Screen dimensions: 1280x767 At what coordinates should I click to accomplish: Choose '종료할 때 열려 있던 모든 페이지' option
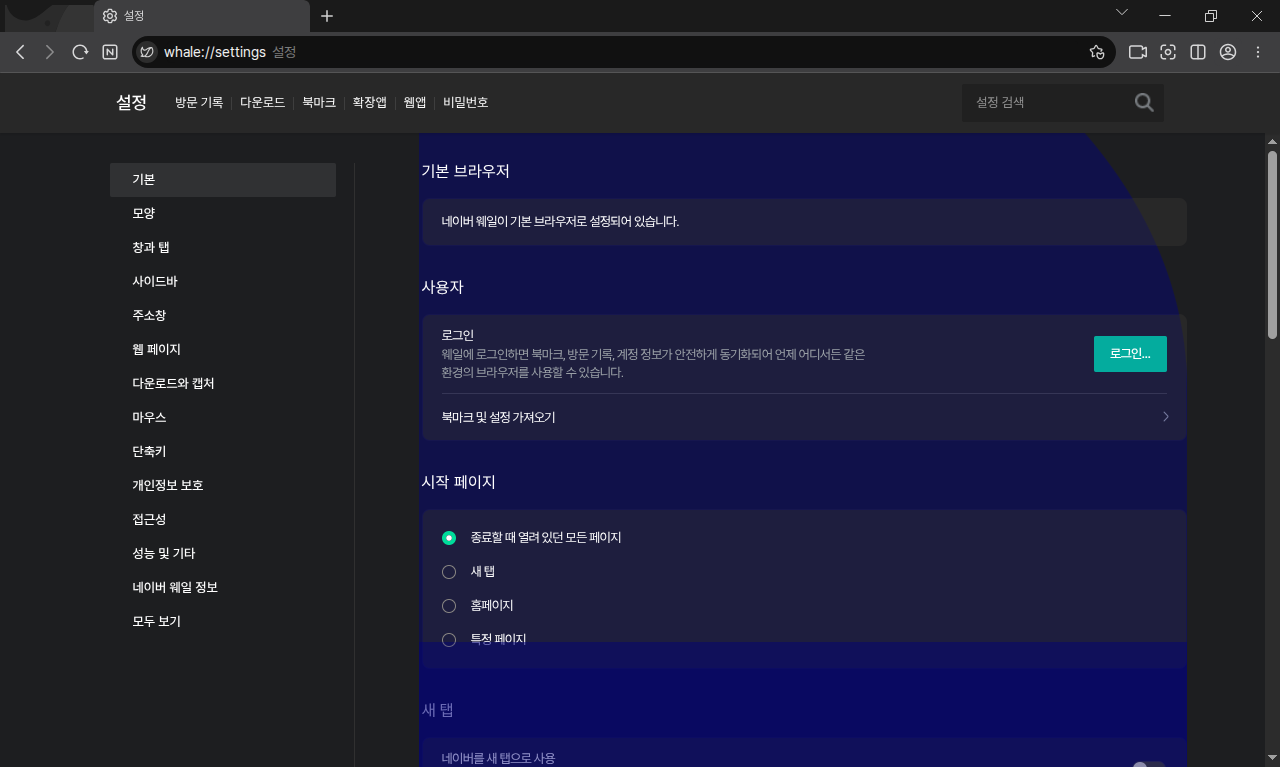tap(449, 538)
